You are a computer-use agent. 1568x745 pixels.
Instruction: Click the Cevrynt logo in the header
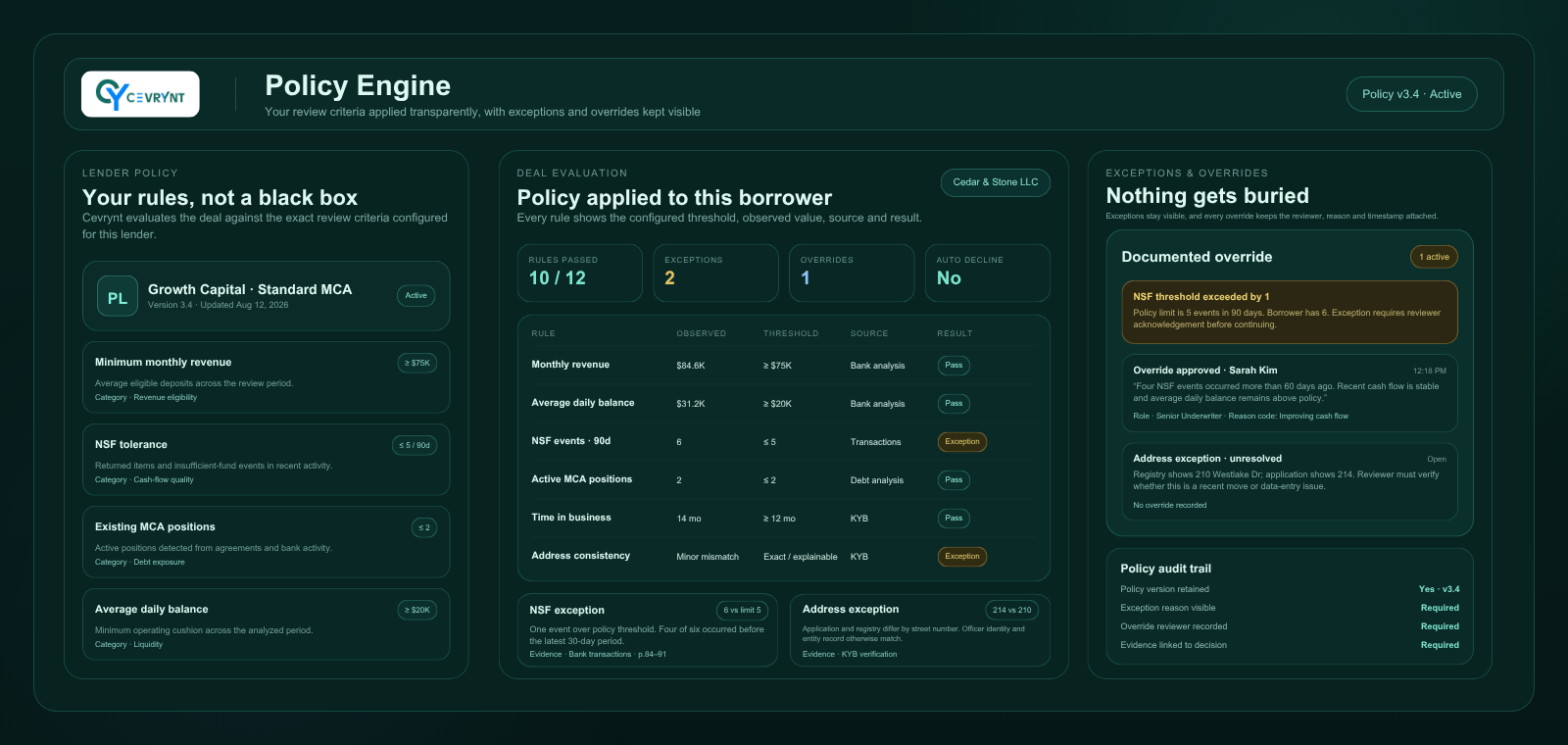(x=140, y=94)
